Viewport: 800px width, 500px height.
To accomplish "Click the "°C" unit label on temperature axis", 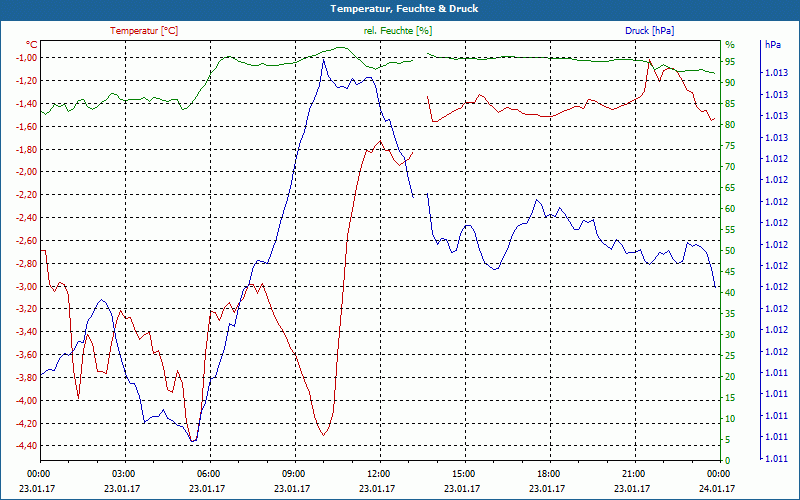I will pos(32,45).
